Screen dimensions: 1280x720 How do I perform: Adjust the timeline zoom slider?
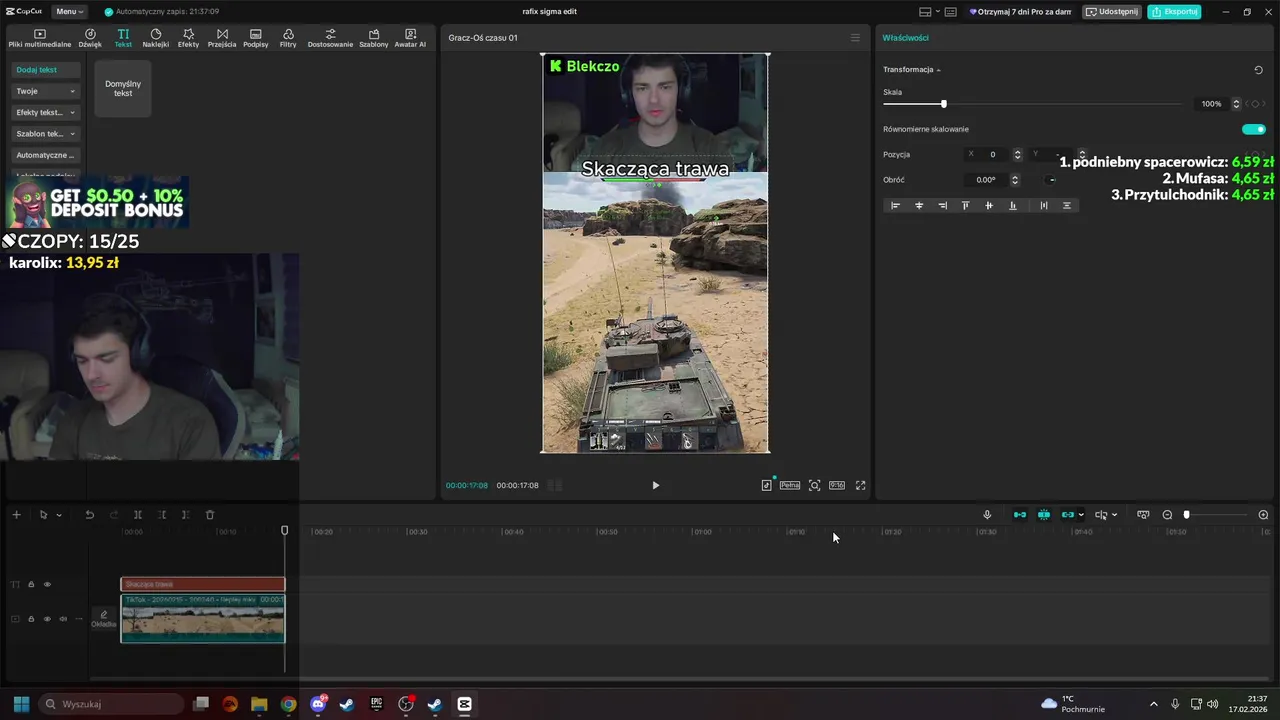1187,515
